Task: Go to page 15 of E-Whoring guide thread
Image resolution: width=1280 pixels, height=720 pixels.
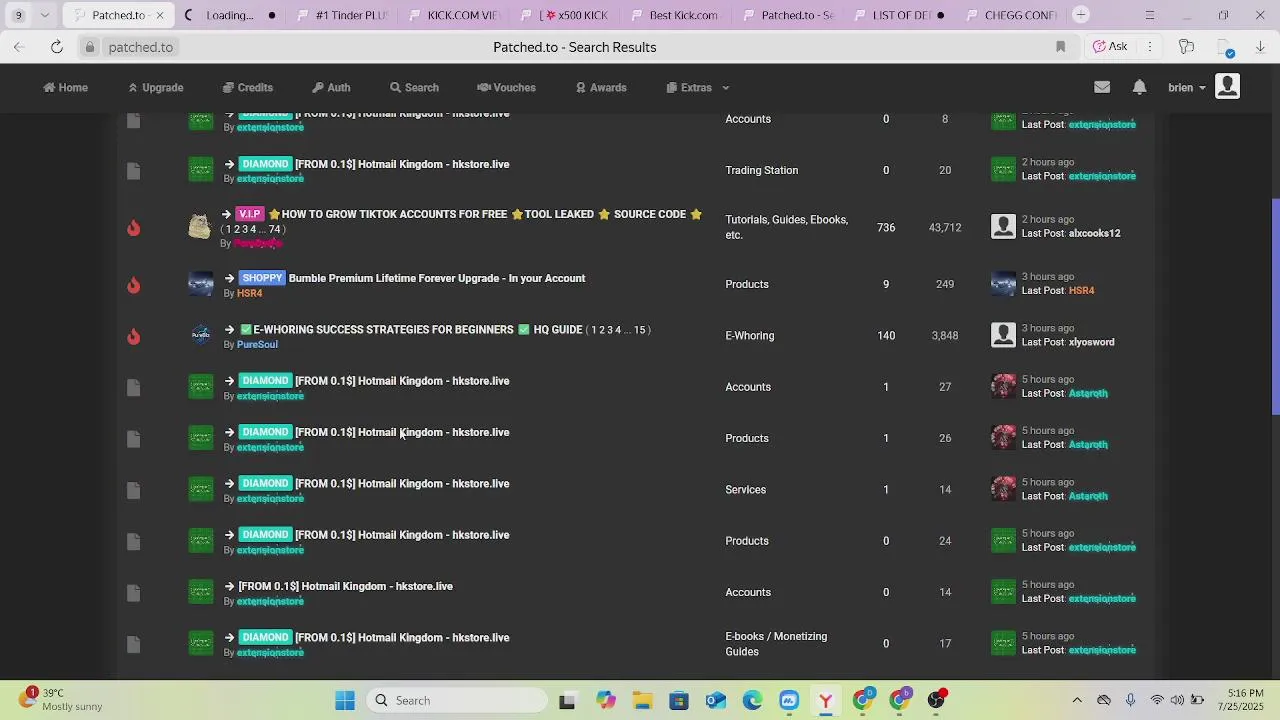Action: coord(640,330)
